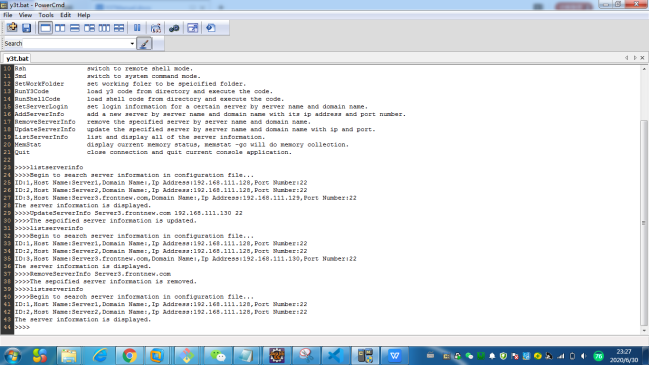The image size is (649, 365).
Task: Click the new command window icon
Action: (x=12, y=28)
